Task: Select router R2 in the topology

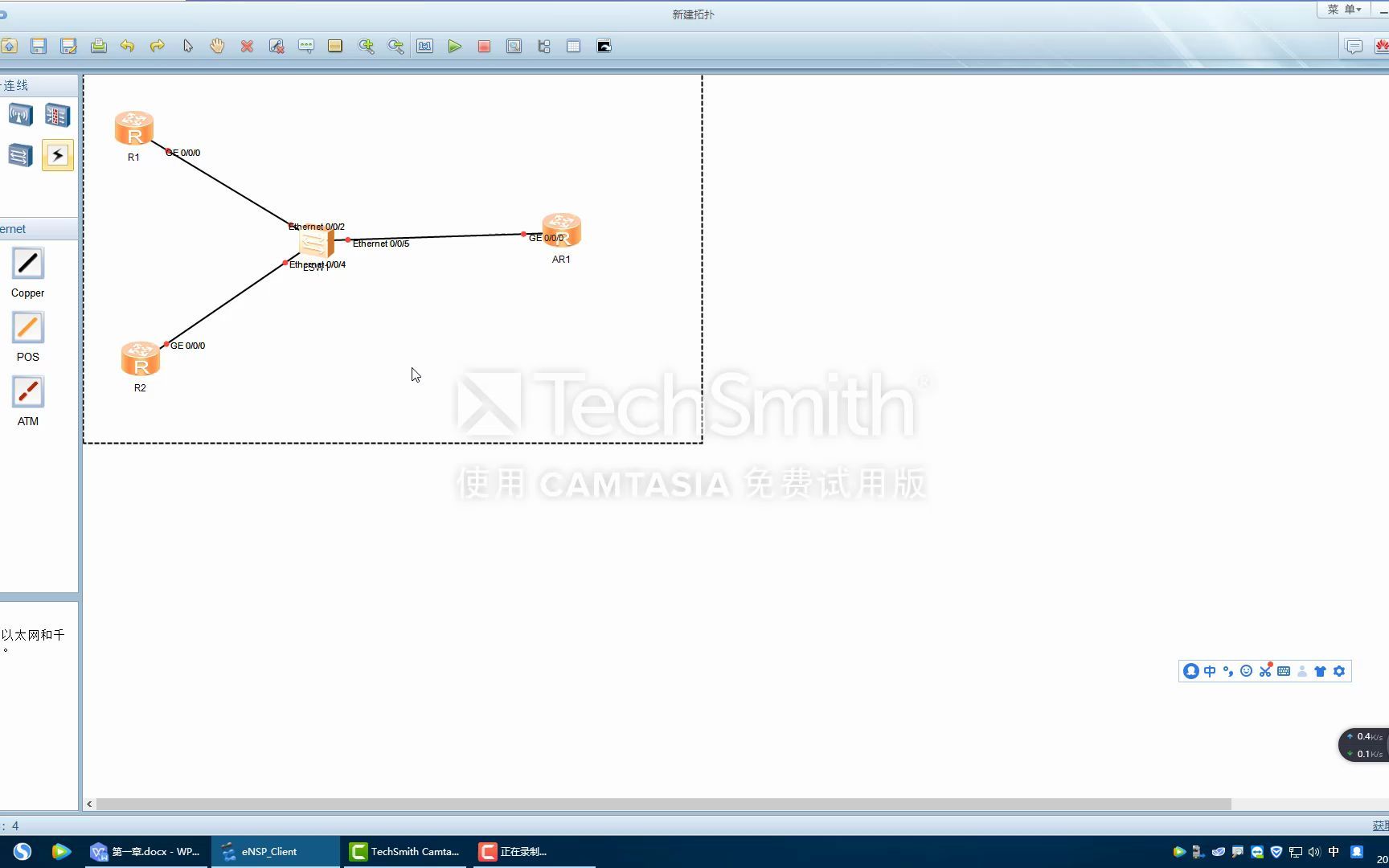Action: point(140,359)
